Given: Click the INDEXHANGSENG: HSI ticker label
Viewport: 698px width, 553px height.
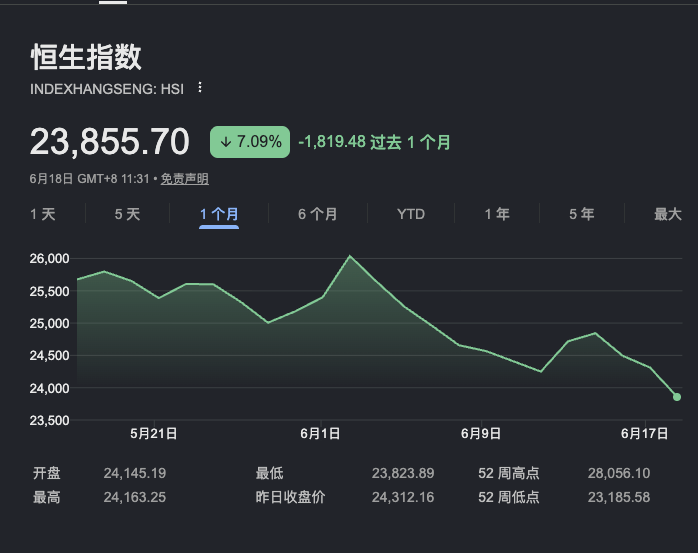Looking at the screenshot, I should [x=107, y=89].
